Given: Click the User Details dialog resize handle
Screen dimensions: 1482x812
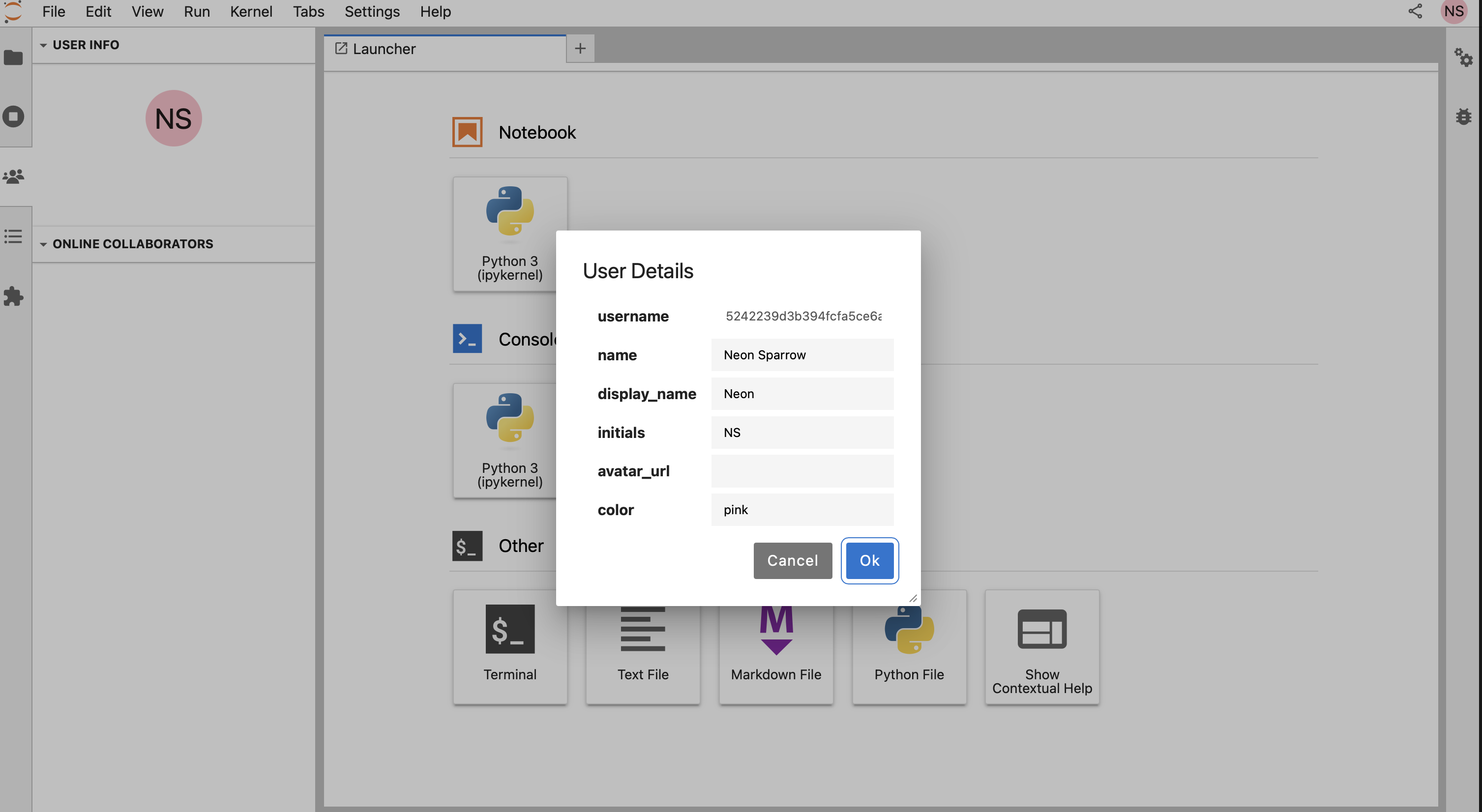Looking at the screenshot, I should (913, 598).
